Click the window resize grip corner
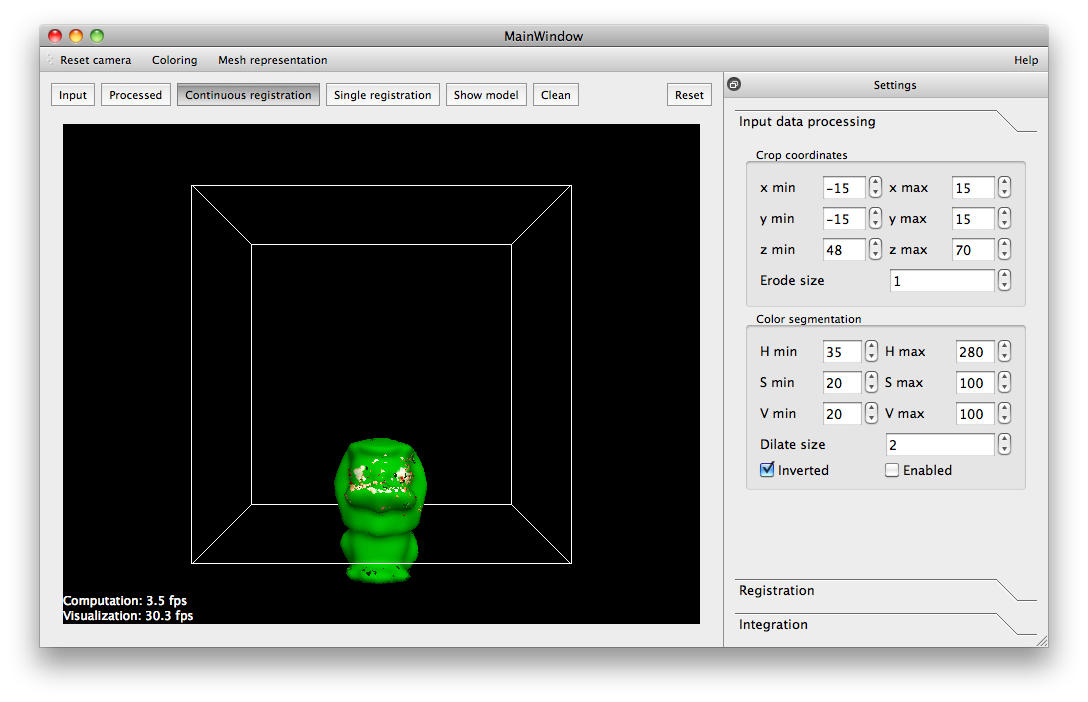This screenshot has height=702, width=1088. [x=1042, y=641]
